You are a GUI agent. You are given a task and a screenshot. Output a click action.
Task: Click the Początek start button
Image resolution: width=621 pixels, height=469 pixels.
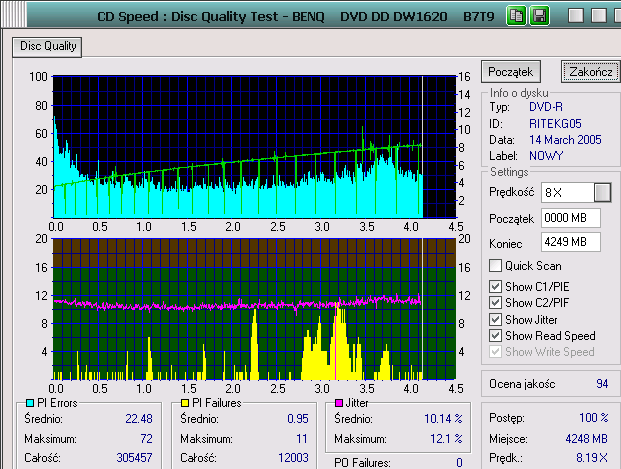click(x=511, y=72)
